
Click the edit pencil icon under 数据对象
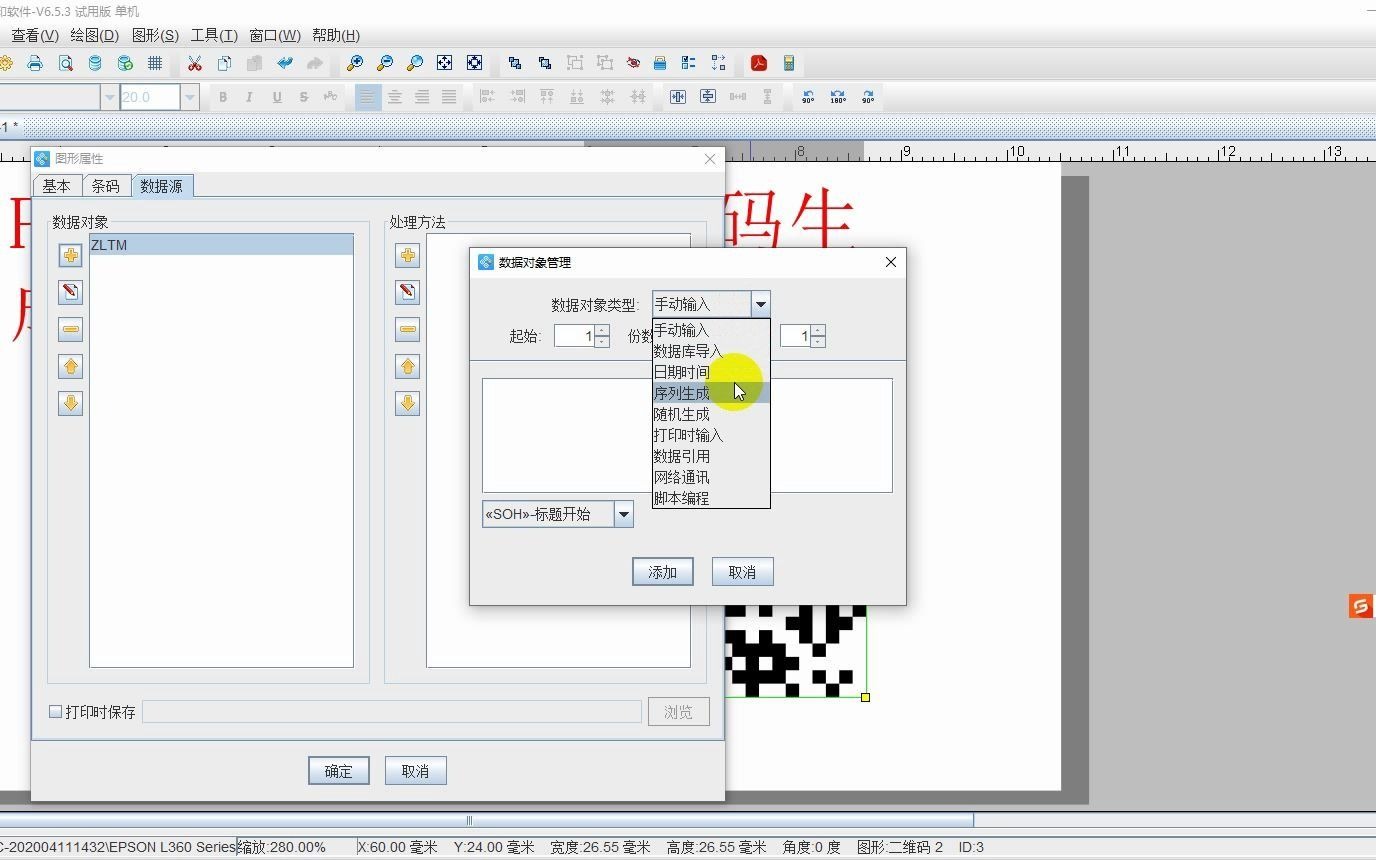pos(70,292)
